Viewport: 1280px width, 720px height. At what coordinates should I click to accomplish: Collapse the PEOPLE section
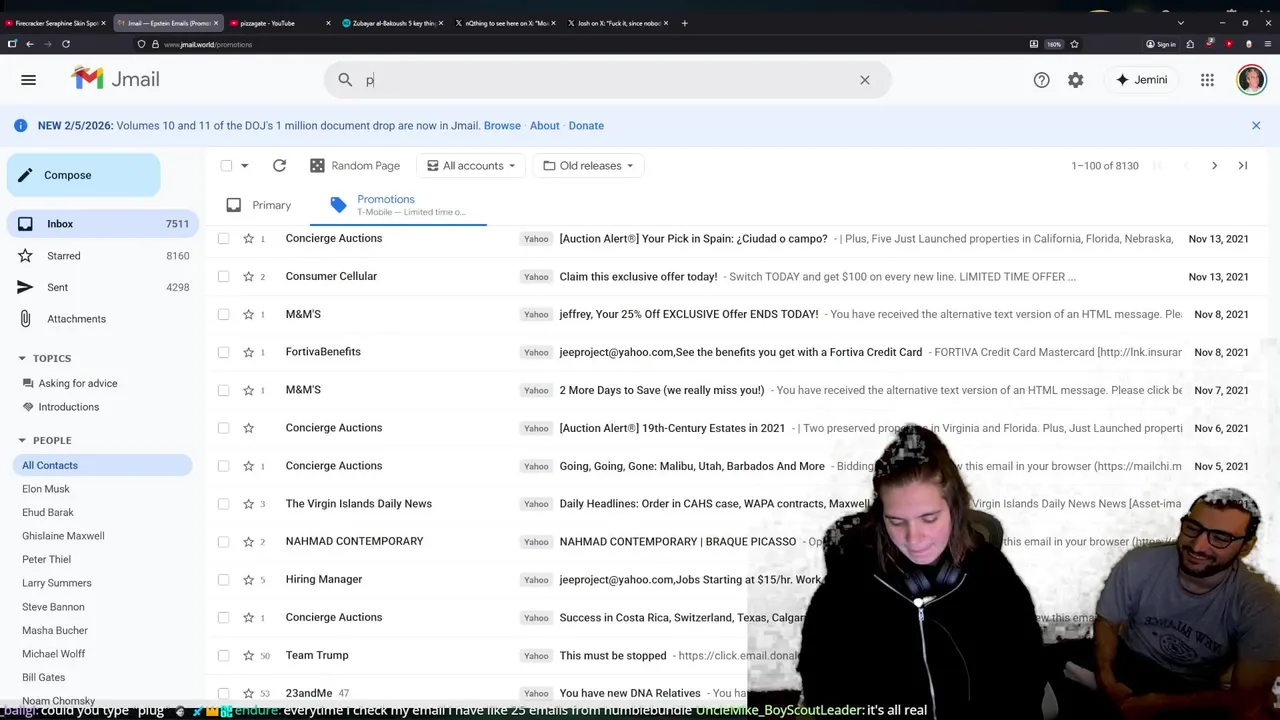22,440
